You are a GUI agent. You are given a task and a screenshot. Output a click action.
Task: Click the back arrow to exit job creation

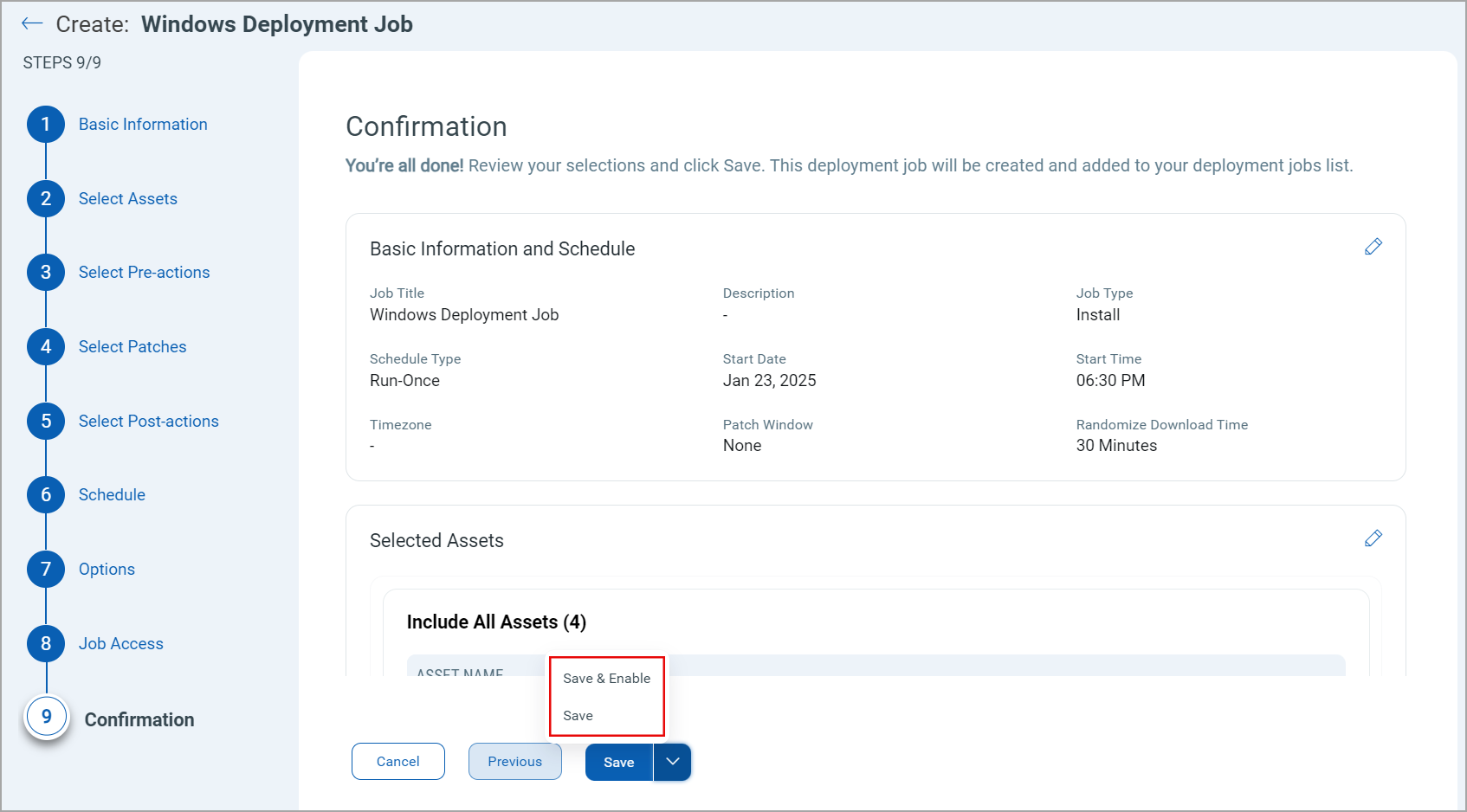(x=31, y=23)
